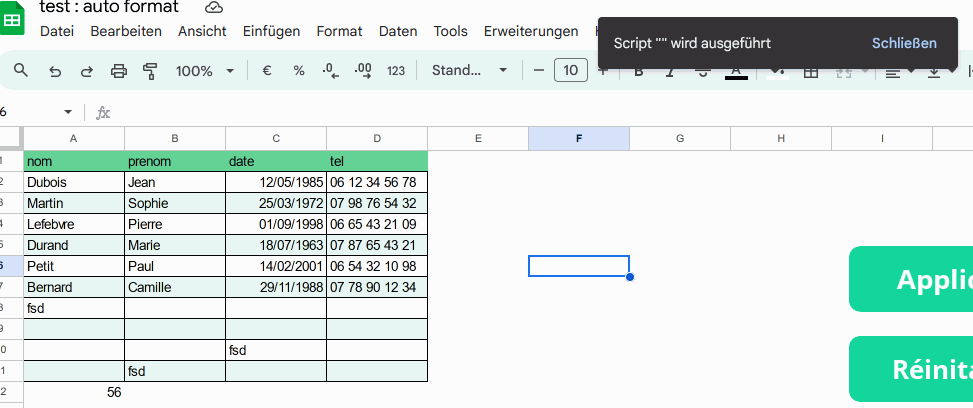Open the 123 number formats menu

click(396, 71)
